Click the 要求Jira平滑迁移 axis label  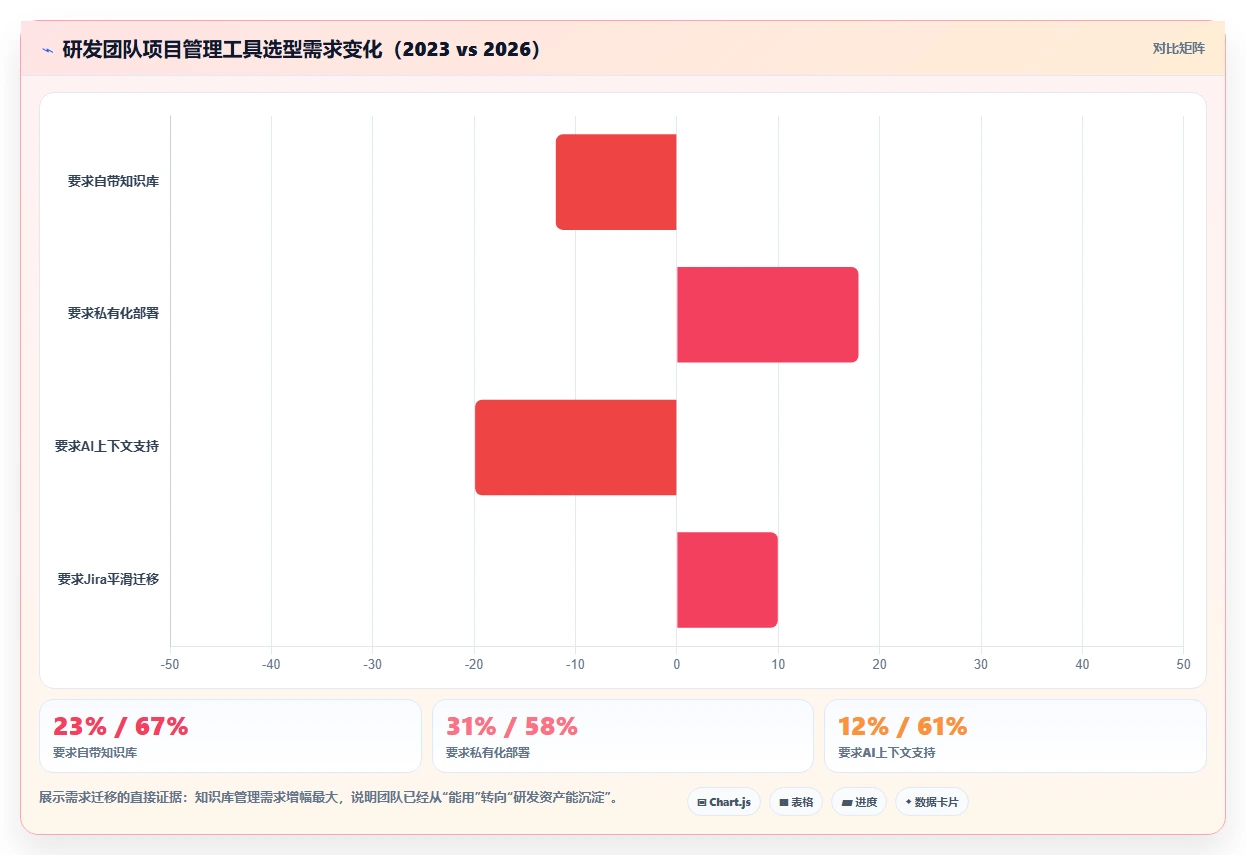coord(108,580)
